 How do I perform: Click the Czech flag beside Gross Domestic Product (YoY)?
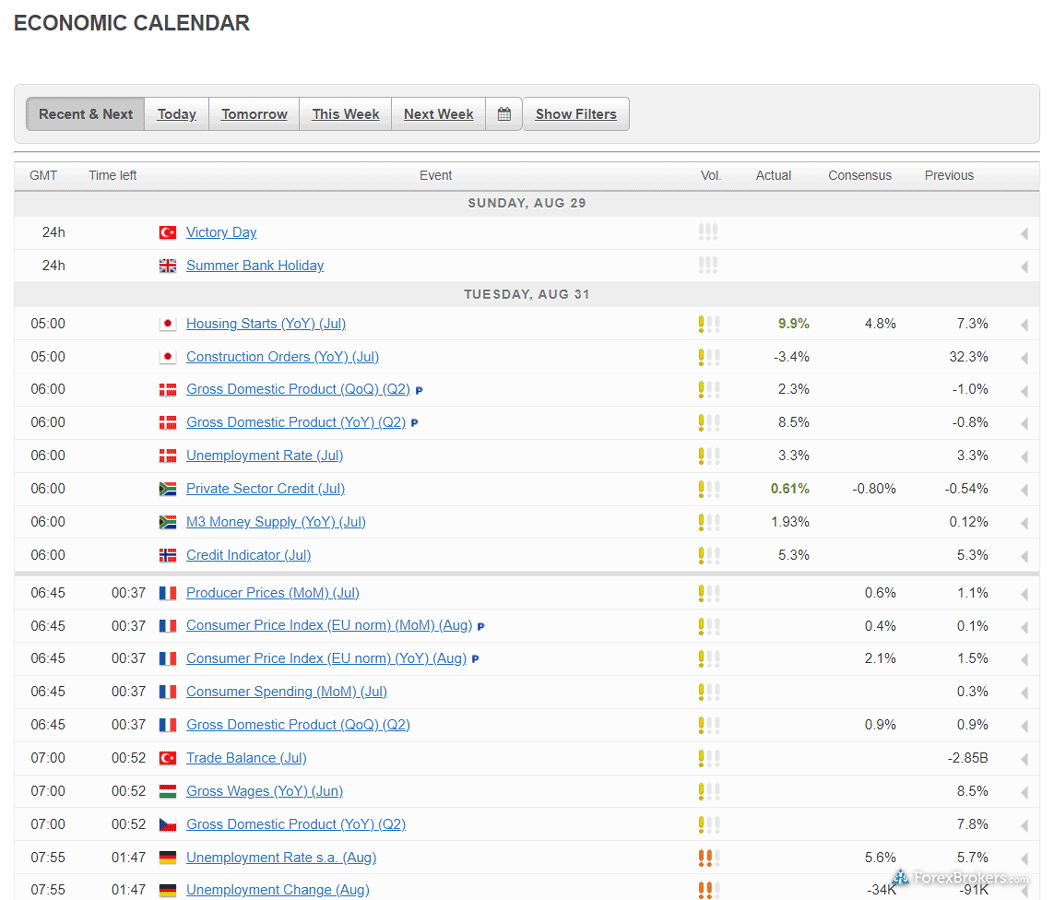tap(168, 824)
